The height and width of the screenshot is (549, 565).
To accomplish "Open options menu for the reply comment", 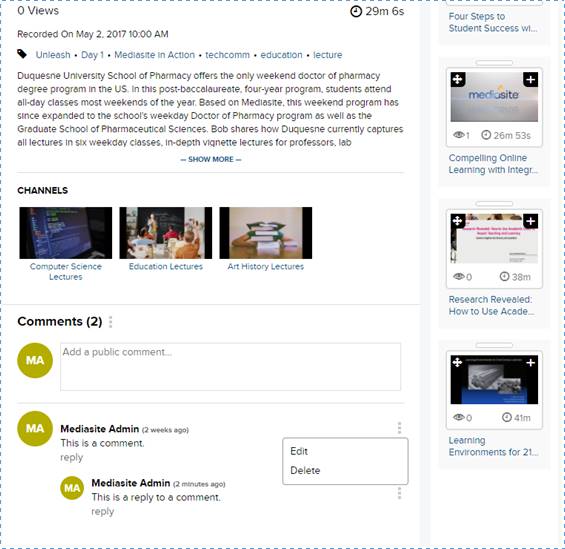I will (399, 493).
